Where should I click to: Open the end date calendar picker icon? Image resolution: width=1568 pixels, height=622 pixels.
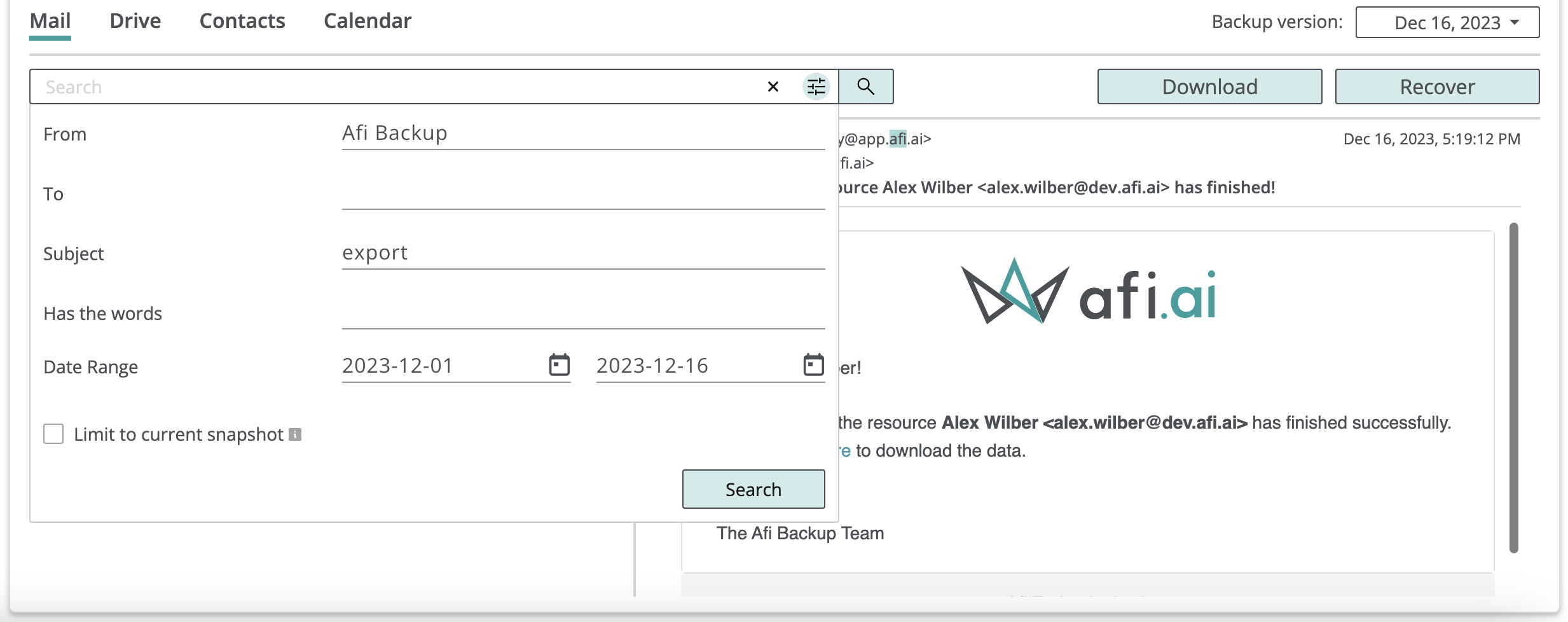813,365
